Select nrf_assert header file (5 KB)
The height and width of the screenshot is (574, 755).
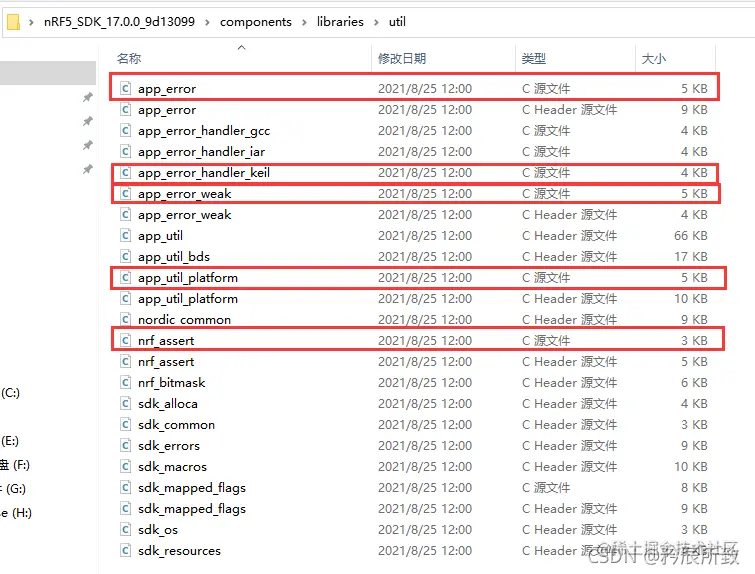tap(414, 362)
